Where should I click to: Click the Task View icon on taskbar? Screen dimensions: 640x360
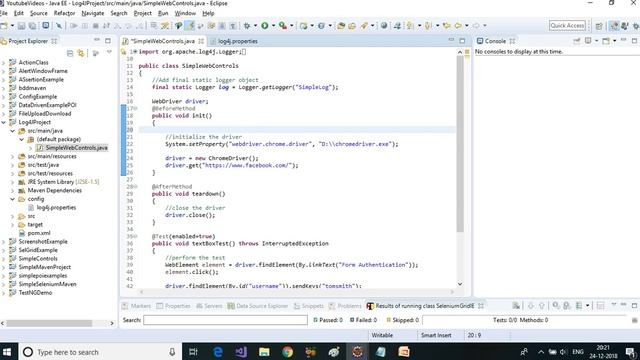[x=193, y=351]
